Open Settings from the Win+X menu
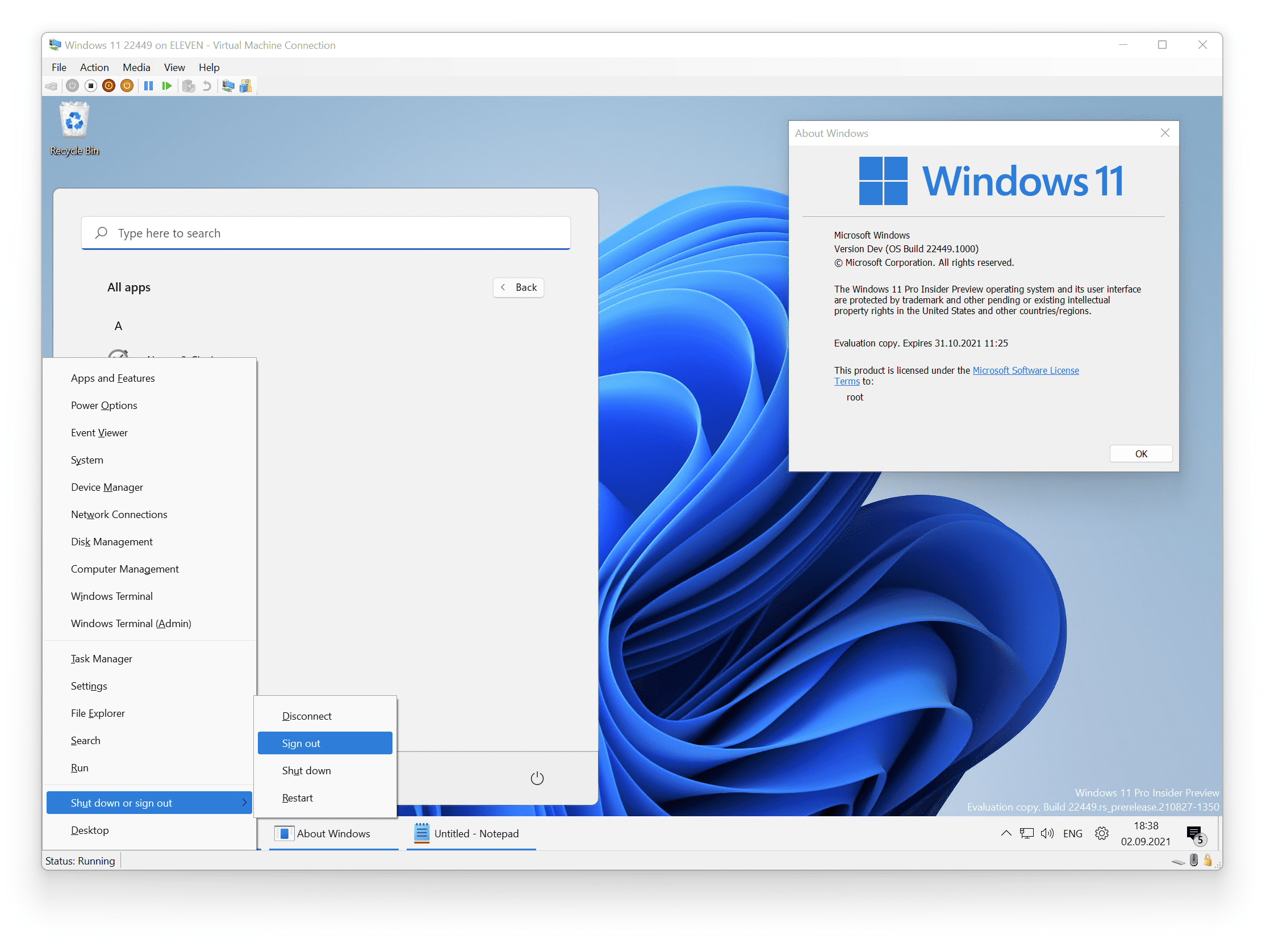 point(149,686)
